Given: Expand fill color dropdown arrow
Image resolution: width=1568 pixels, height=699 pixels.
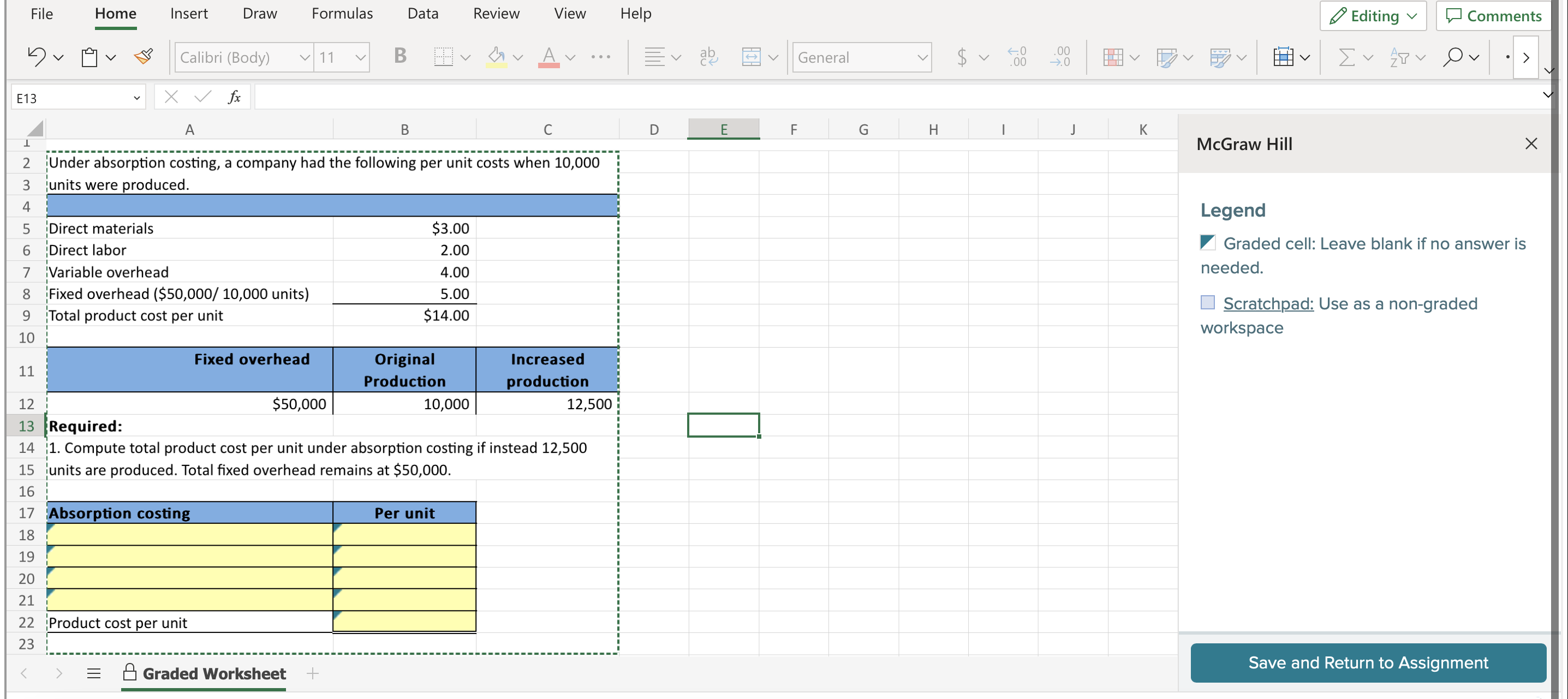Looking at the screenshot, I should 518,58.
